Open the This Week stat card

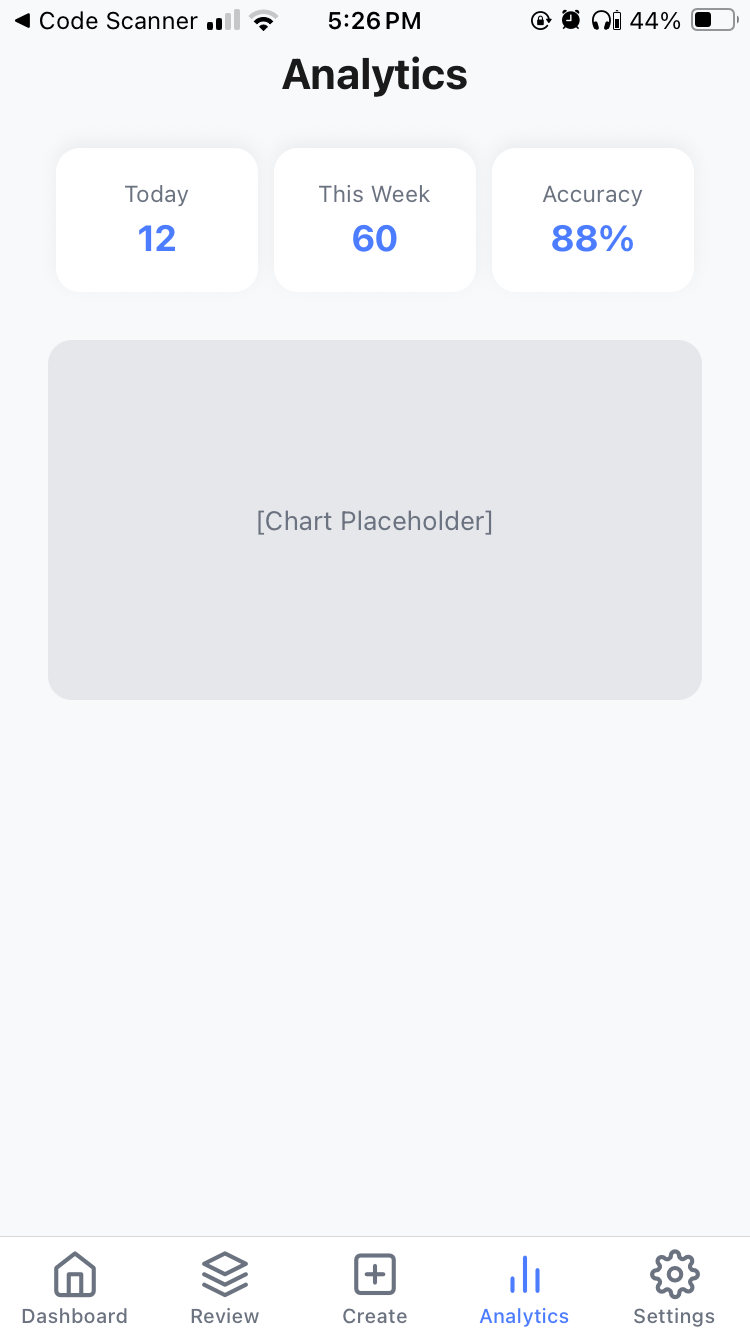pyautogui.click(x=375, y=220)
